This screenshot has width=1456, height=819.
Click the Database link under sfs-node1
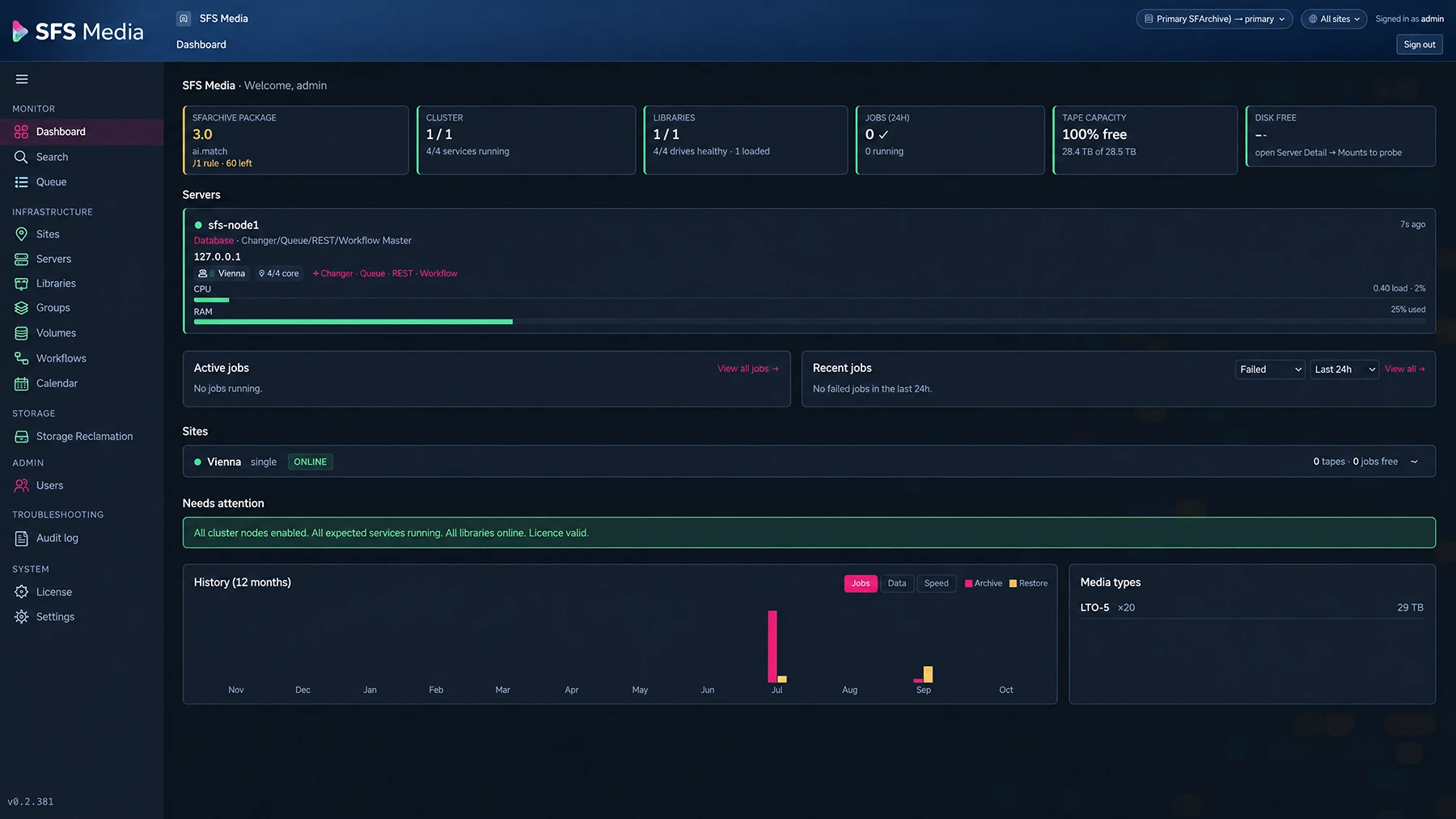214,241
